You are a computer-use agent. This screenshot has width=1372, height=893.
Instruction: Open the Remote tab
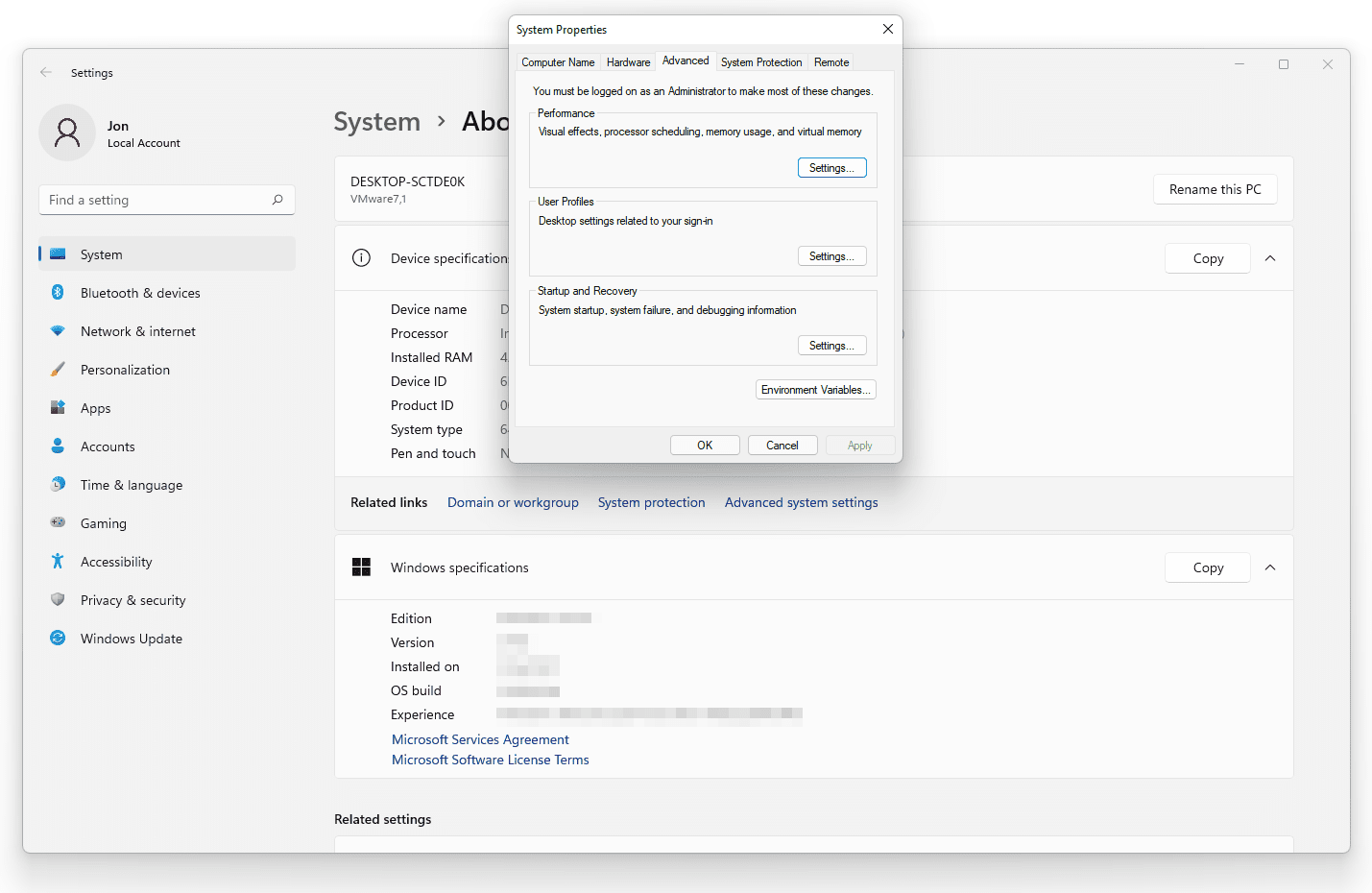tap(831, 62)
